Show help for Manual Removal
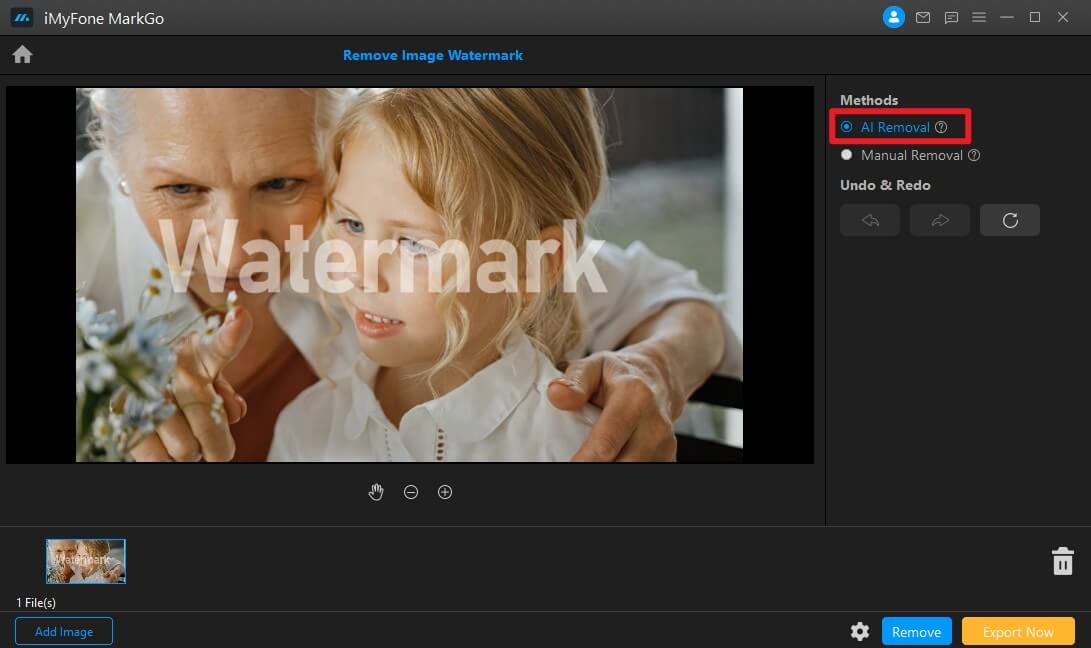The image size is (1091, 648). [974, 155]
